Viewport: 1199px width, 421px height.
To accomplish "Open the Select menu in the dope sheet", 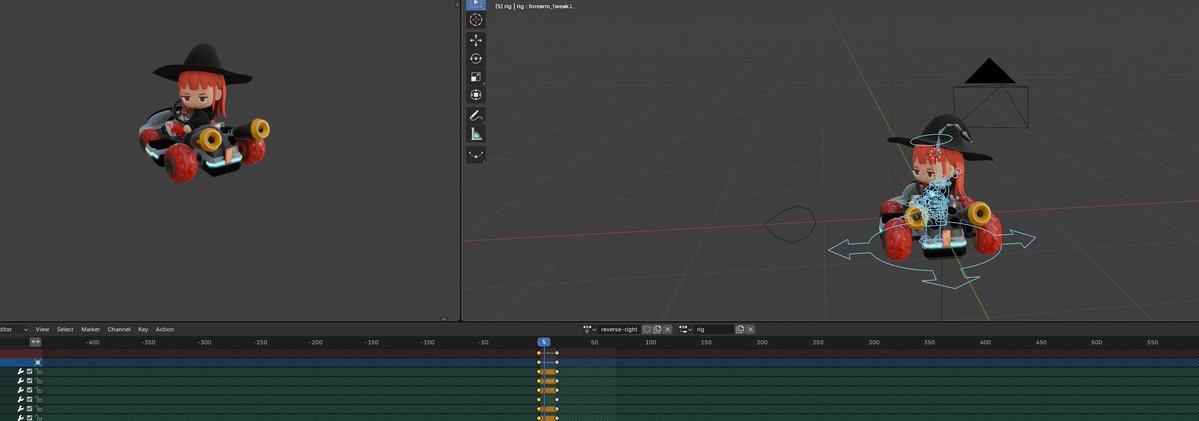I will coord(65,329).
